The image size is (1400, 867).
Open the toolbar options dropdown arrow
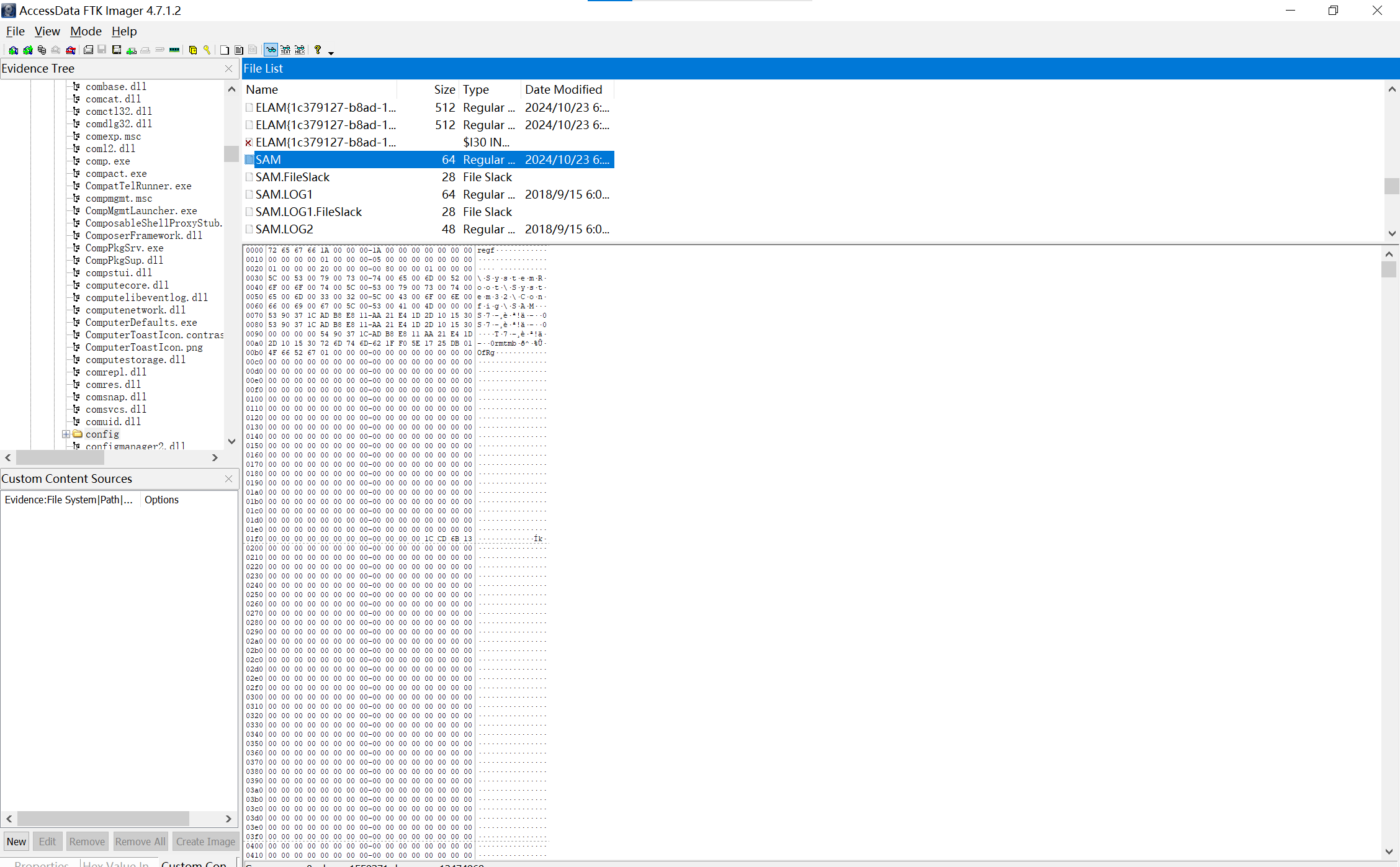pos(331,53)
